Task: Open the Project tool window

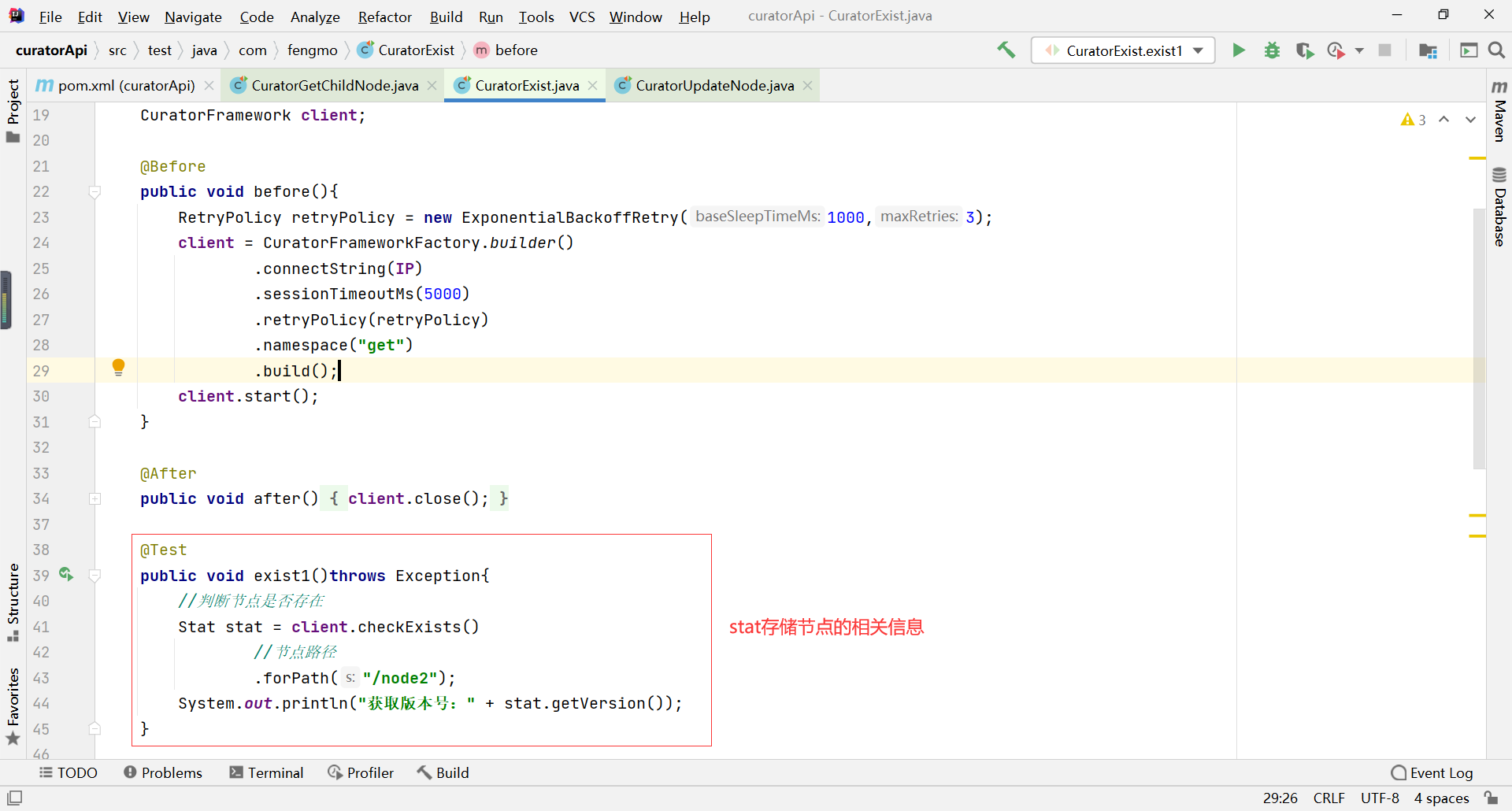Action: pyautogui.click(x=13, y=110)
